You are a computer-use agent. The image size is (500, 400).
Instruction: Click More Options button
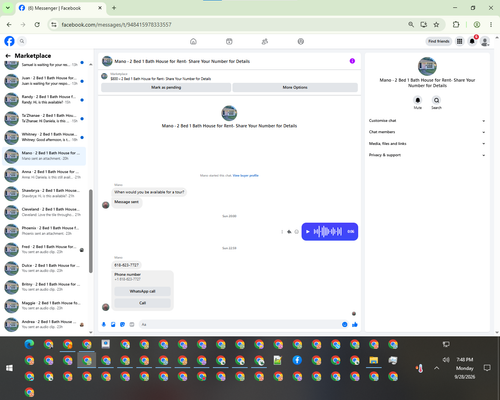click(x=295, y=87)
